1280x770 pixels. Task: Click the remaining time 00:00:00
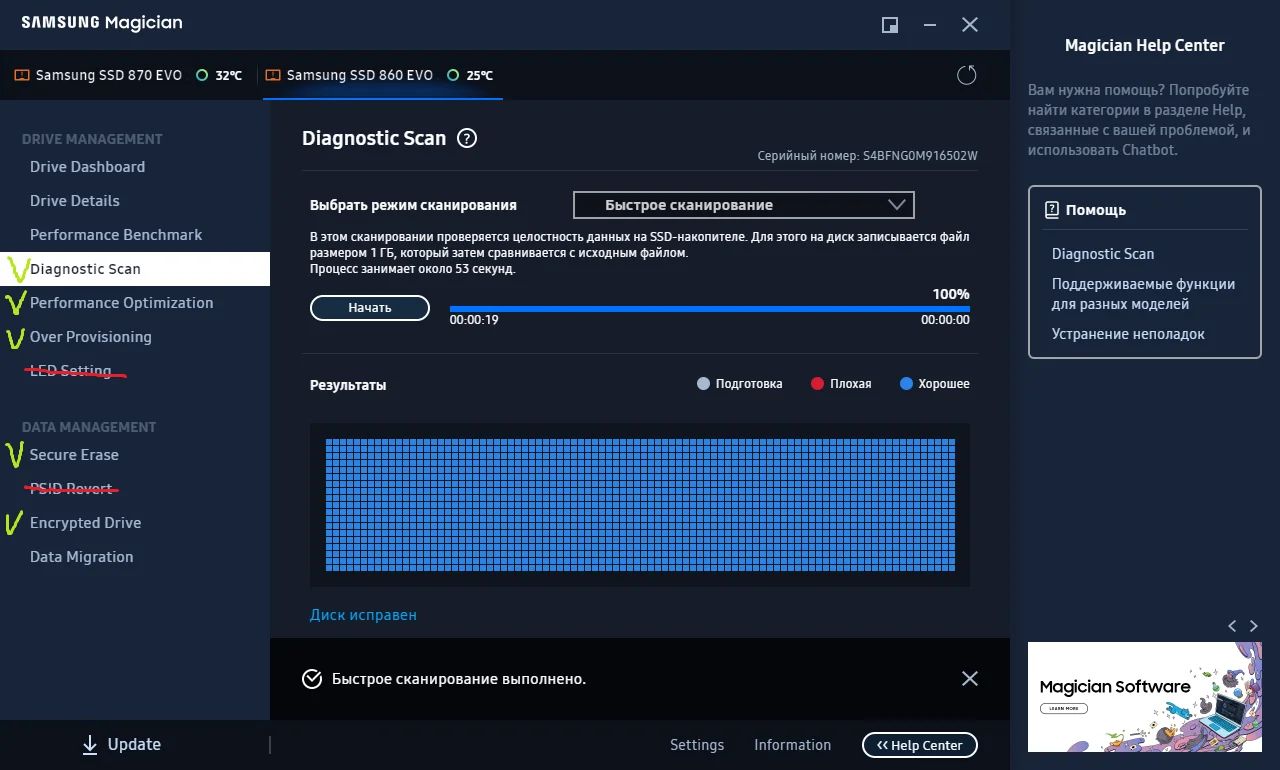(x=945, y=320)
